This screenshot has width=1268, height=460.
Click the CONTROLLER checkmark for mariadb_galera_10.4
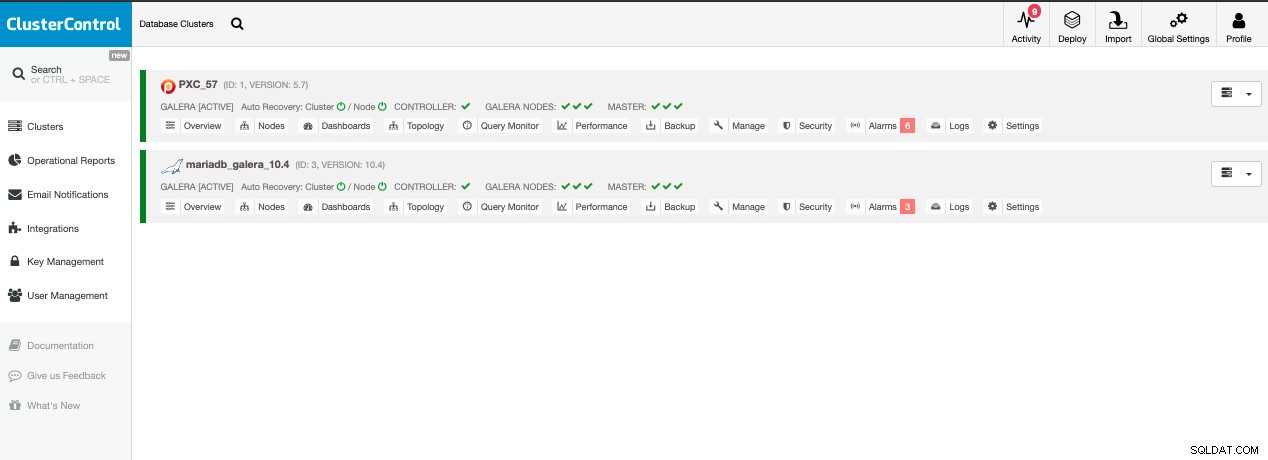click(x=466, y=186)
